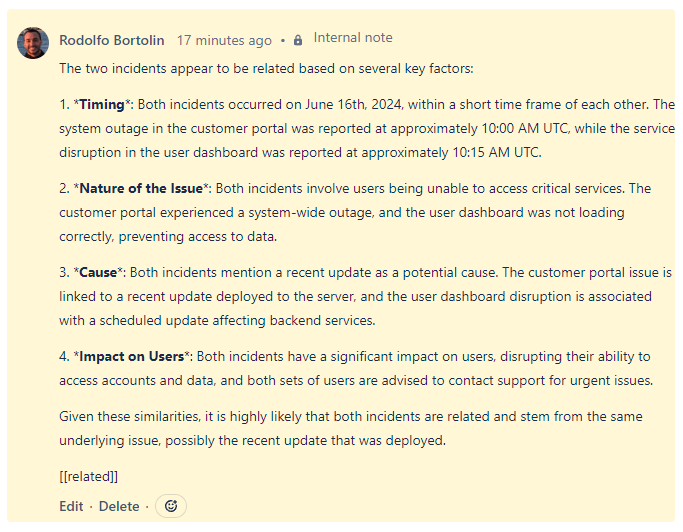This screenshot has height=532, width=683.
Task: Click the bold "Cause" heading
Action: [98, 272]
